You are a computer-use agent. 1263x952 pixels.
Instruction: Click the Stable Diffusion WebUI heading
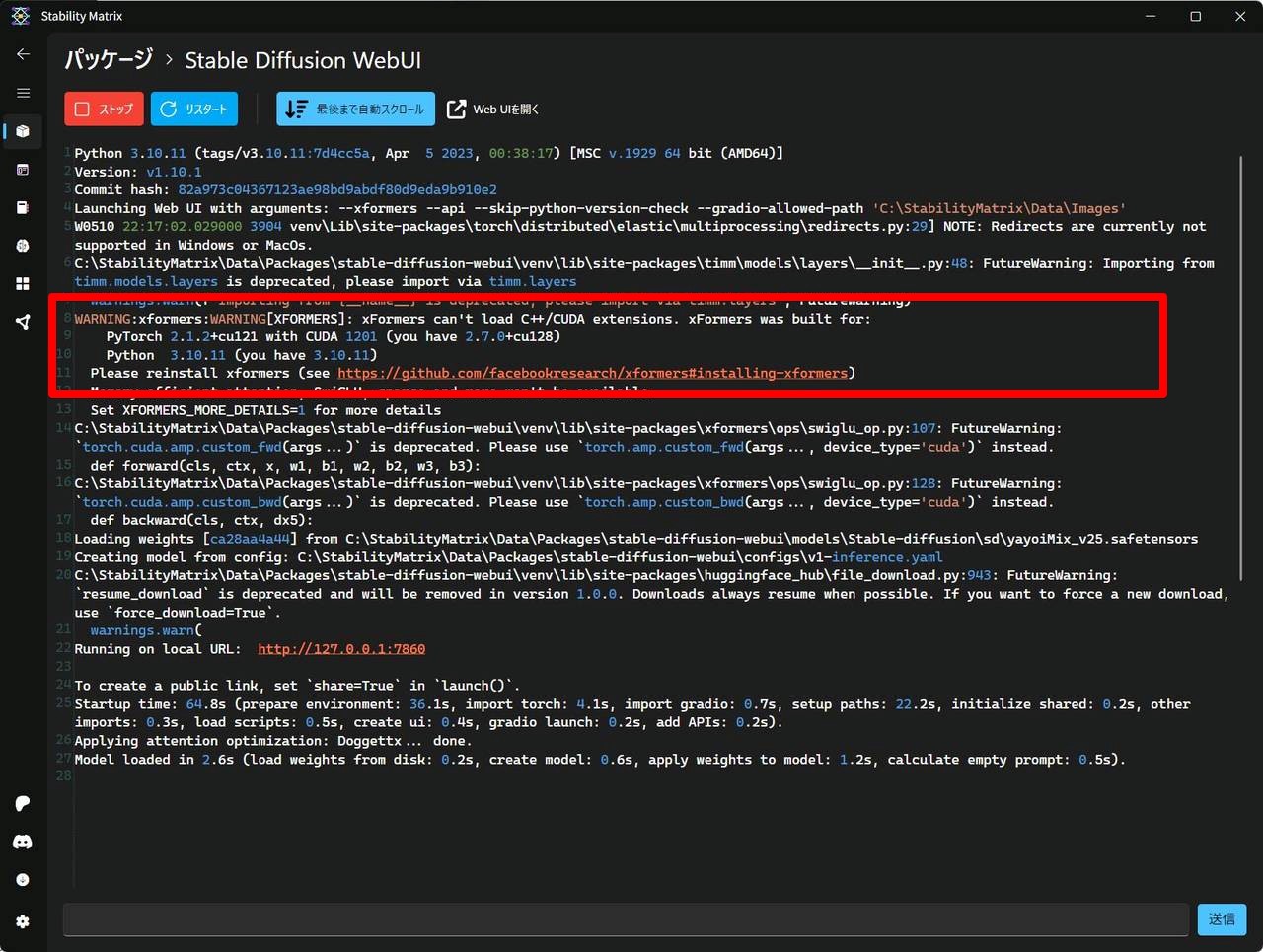(x=303, y=60)
